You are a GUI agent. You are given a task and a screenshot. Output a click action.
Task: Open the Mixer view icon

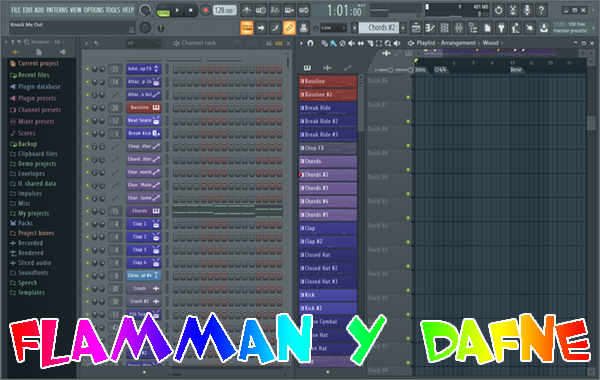458,28
